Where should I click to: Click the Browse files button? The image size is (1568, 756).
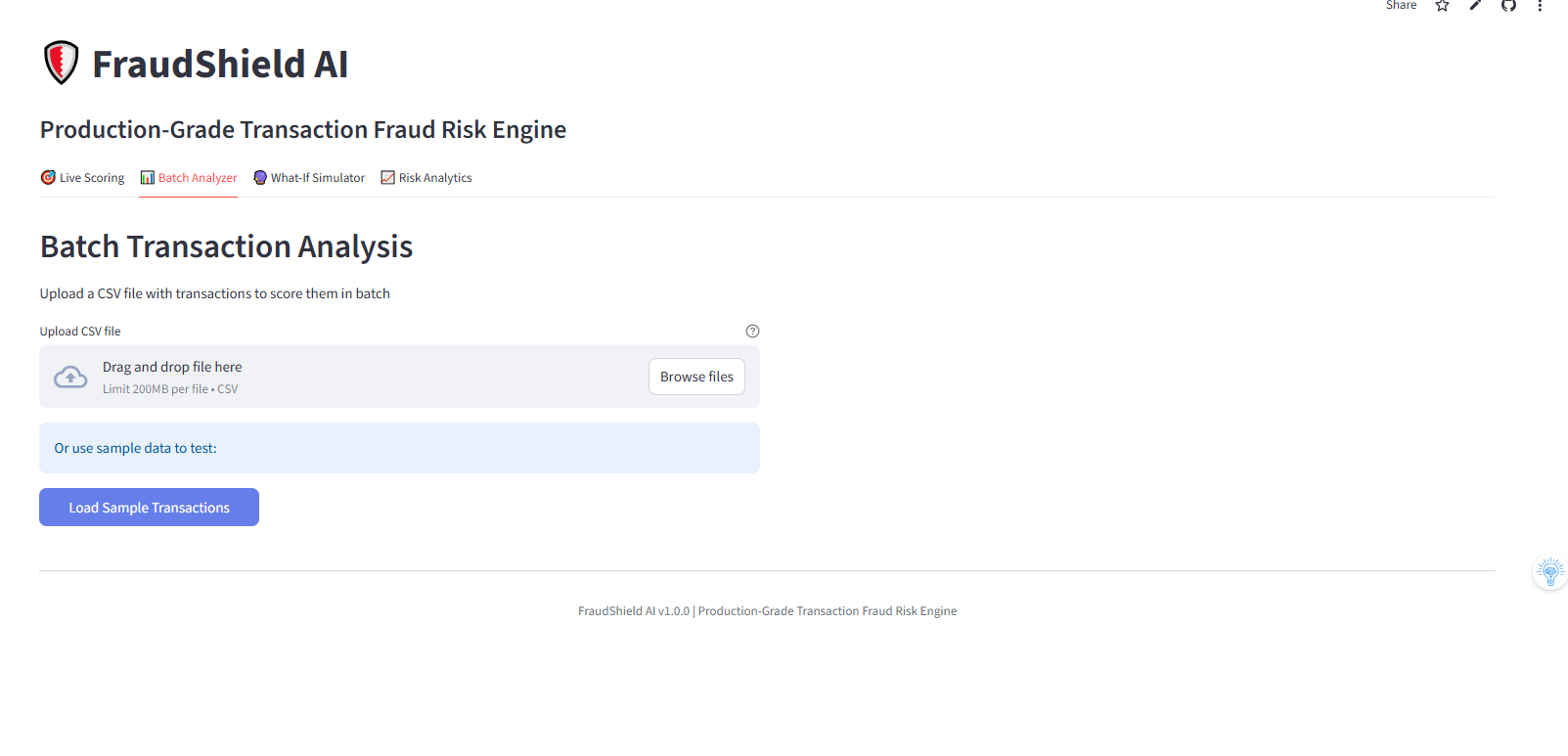click(x=696, y=377)
